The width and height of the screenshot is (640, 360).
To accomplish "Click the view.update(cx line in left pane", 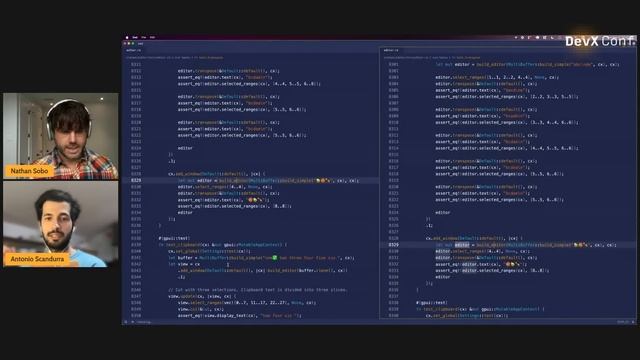I will click(202, 296).
